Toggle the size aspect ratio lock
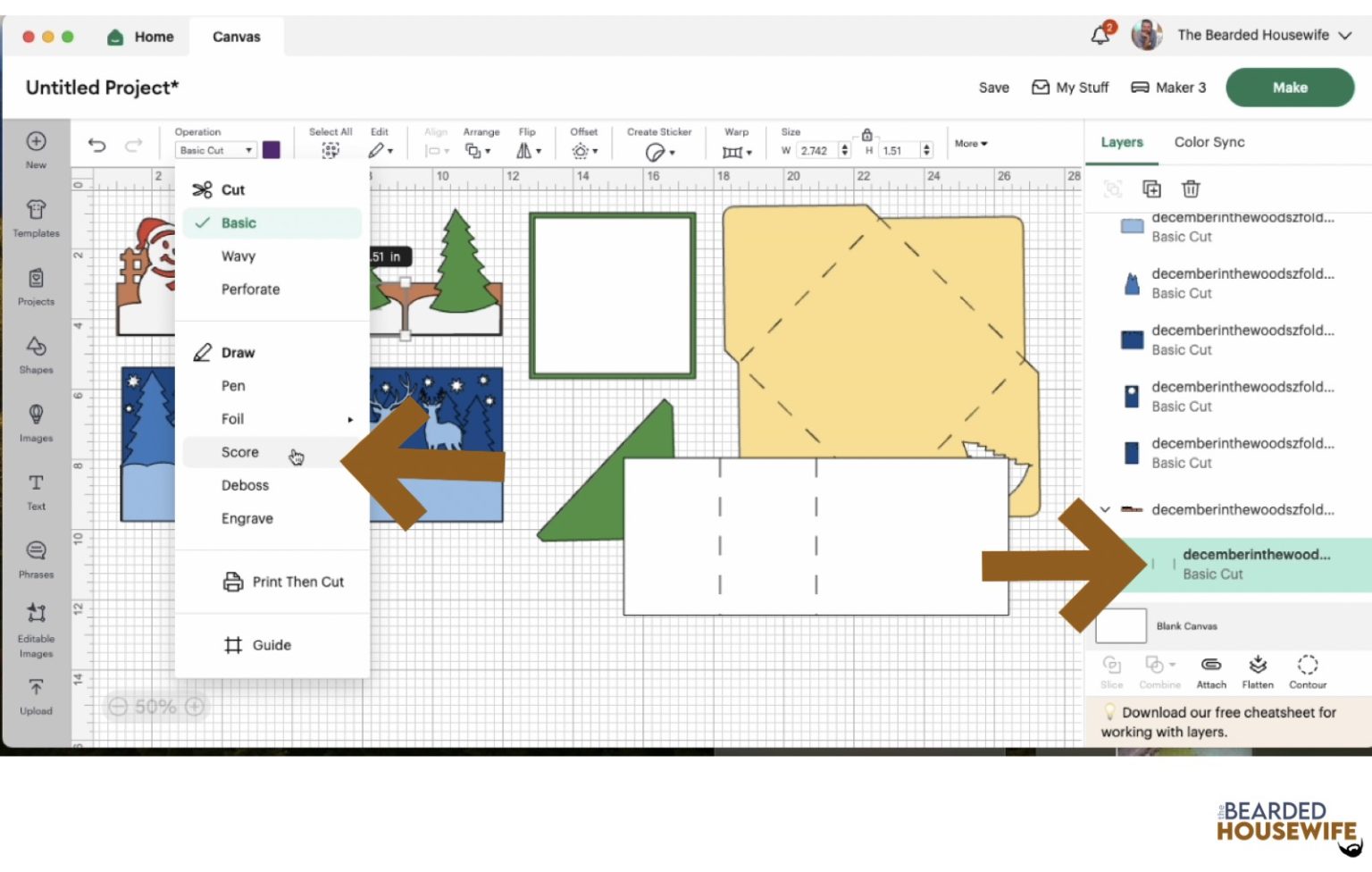Image resolution: width=1372 pixels, height=872 pixels. coord(866,135)
